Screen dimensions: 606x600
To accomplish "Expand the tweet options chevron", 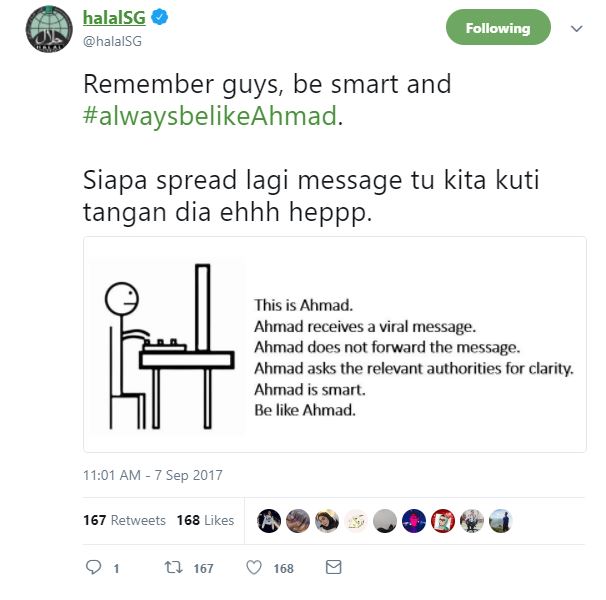I will coord(577,29).
